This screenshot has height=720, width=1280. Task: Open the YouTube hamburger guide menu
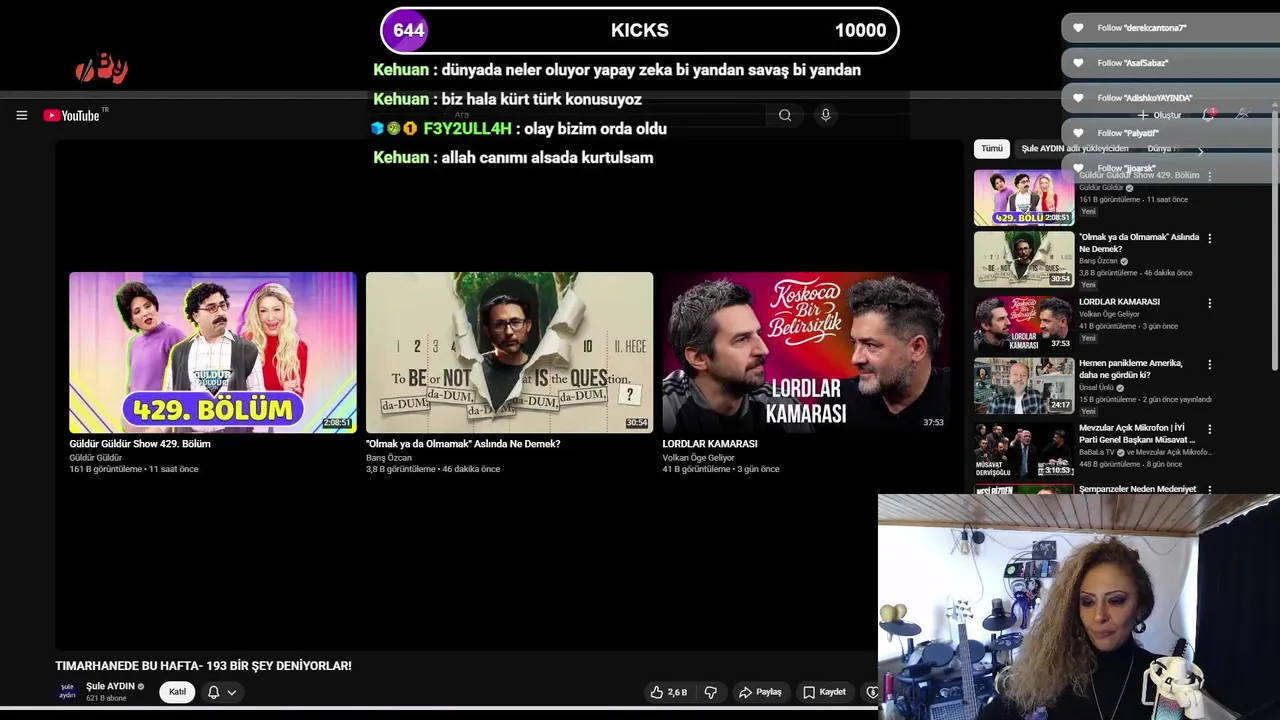21,115
